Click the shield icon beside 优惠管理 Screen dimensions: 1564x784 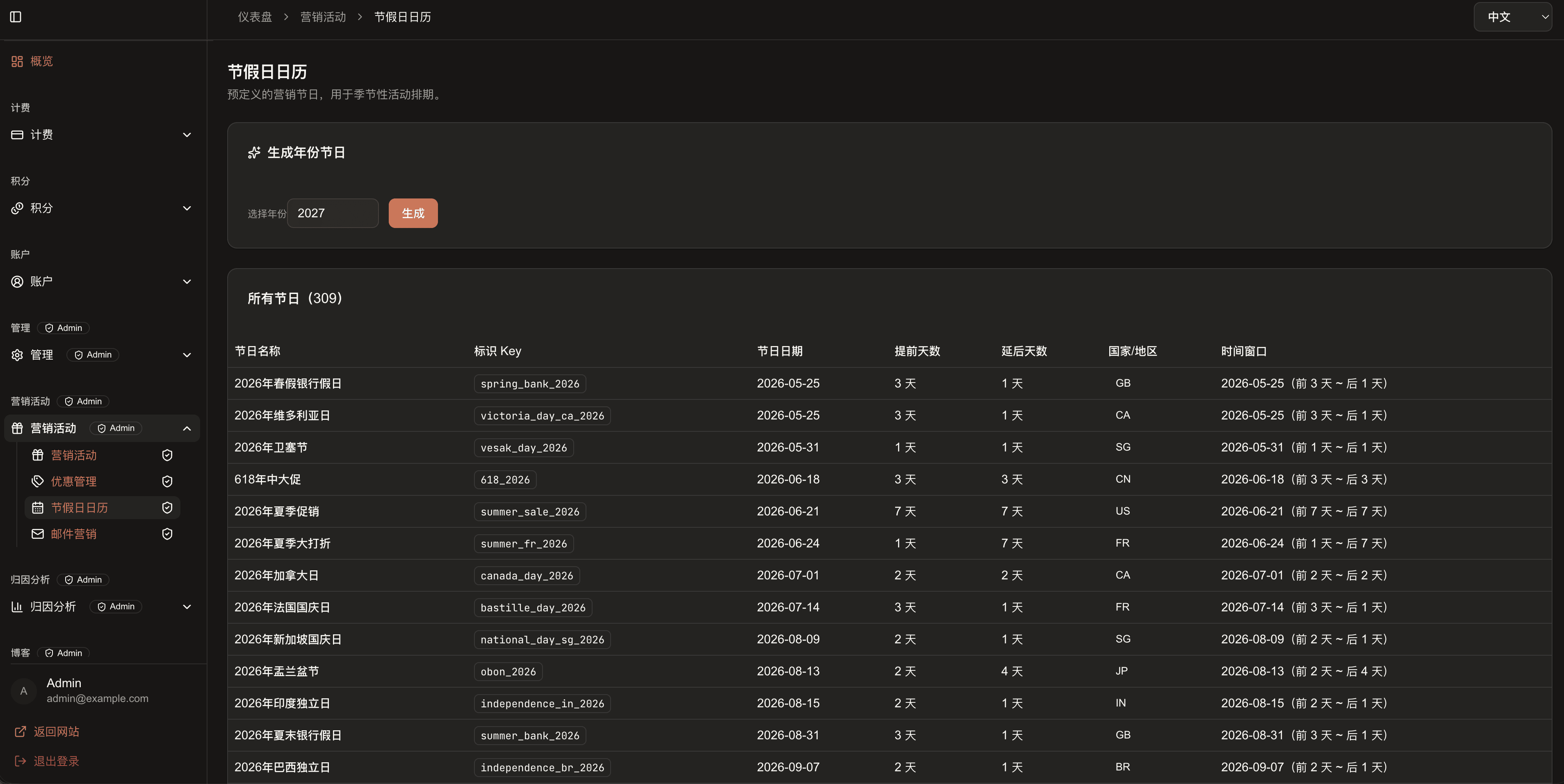coord(167,481)
